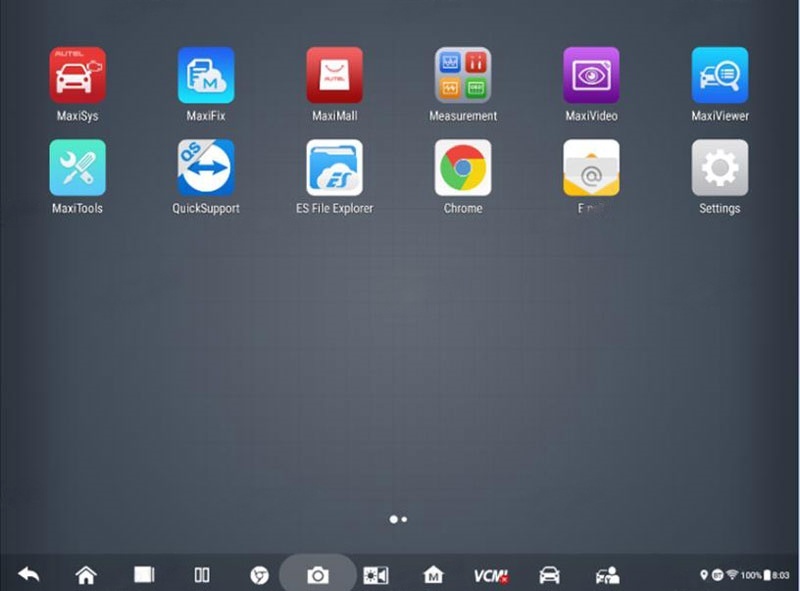Switch to the second home screen page dot

(x=404, y=519)
